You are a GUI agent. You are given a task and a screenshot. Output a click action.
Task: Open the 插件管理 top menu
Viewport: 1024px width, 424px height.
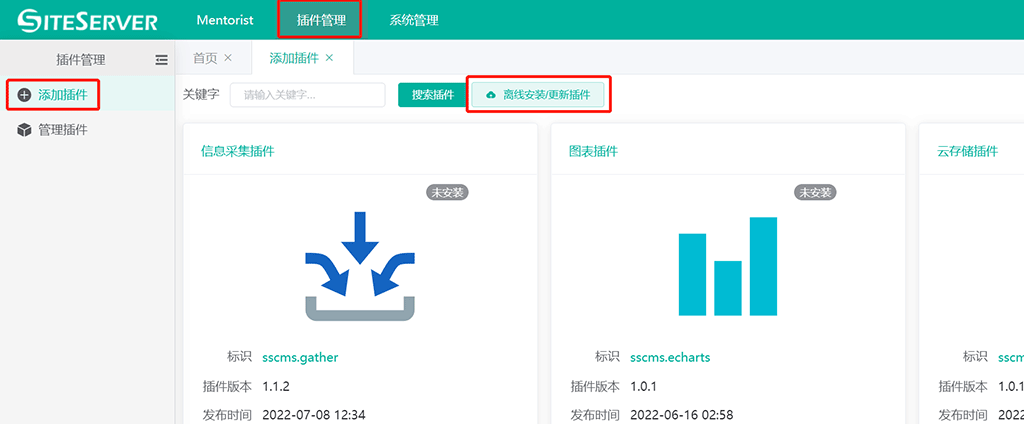coord(320,20)
